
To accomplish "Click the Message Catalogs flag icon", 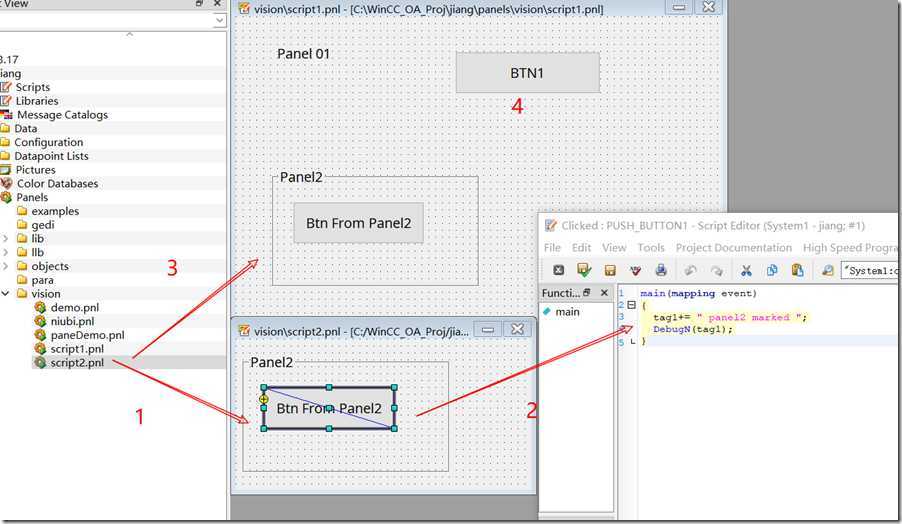I will click(x=6, y=114).
